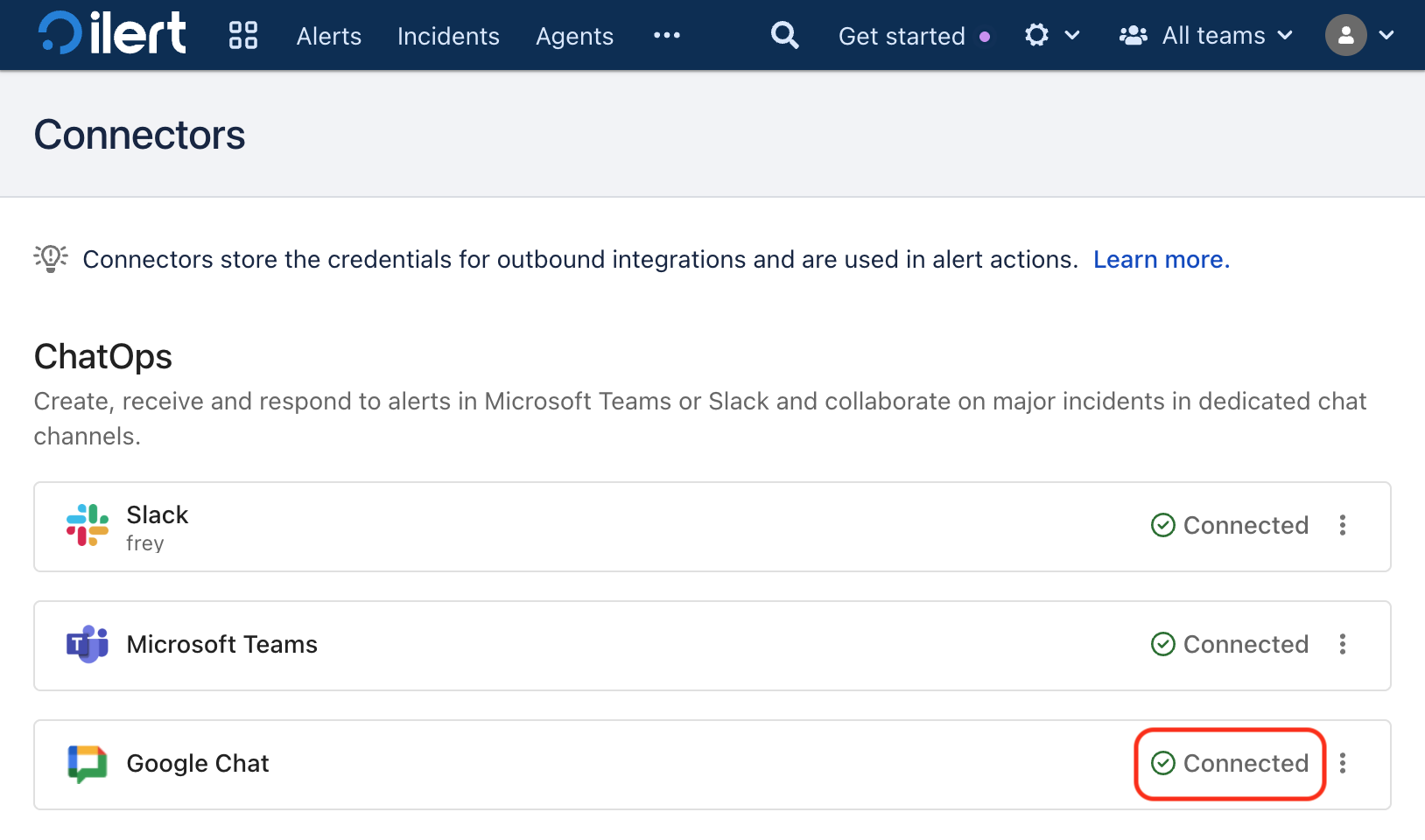Click the Microsoft Teams logo icon

88,645
